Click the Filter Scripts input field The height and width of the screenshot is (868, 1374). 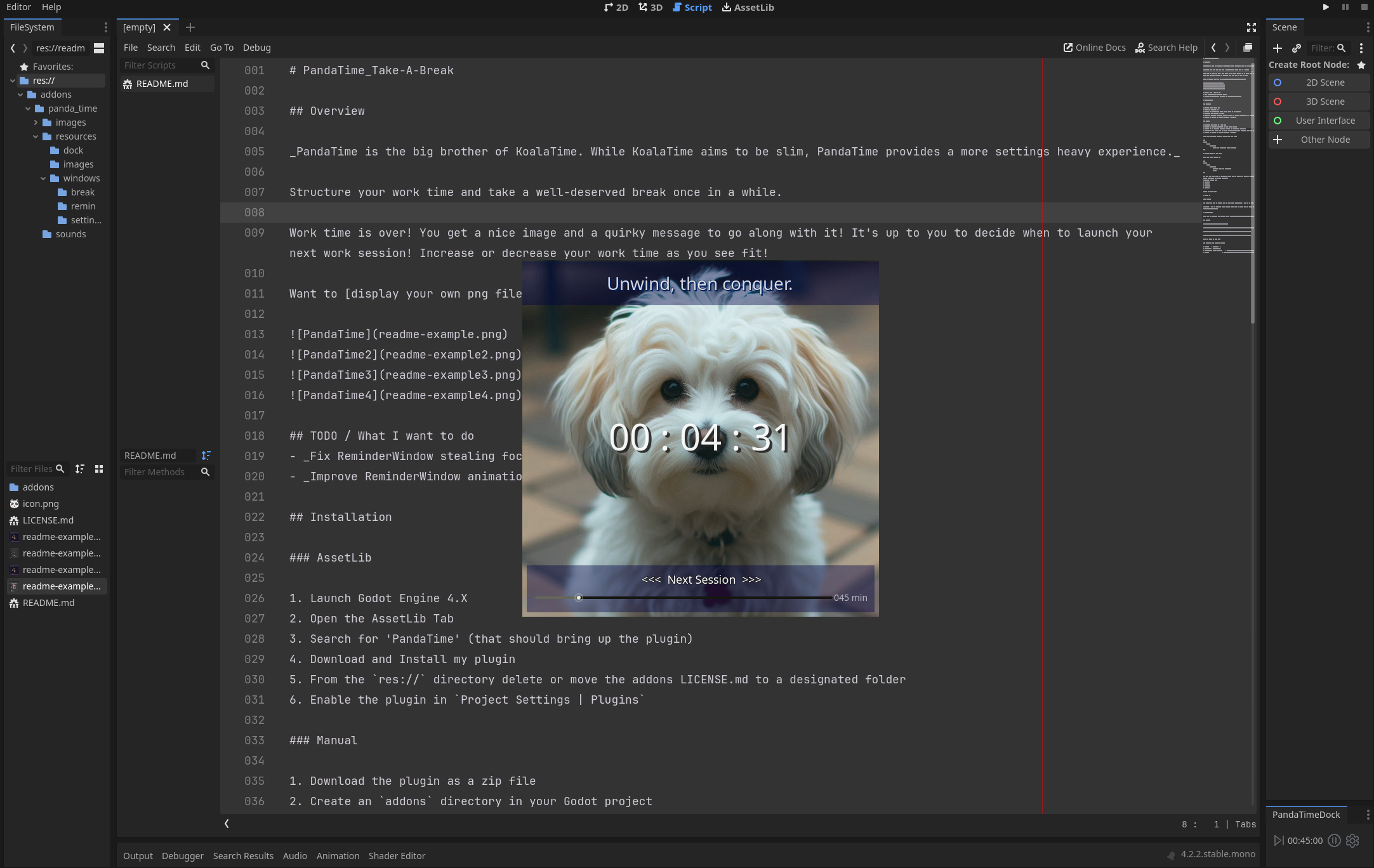tap(160, 65)
